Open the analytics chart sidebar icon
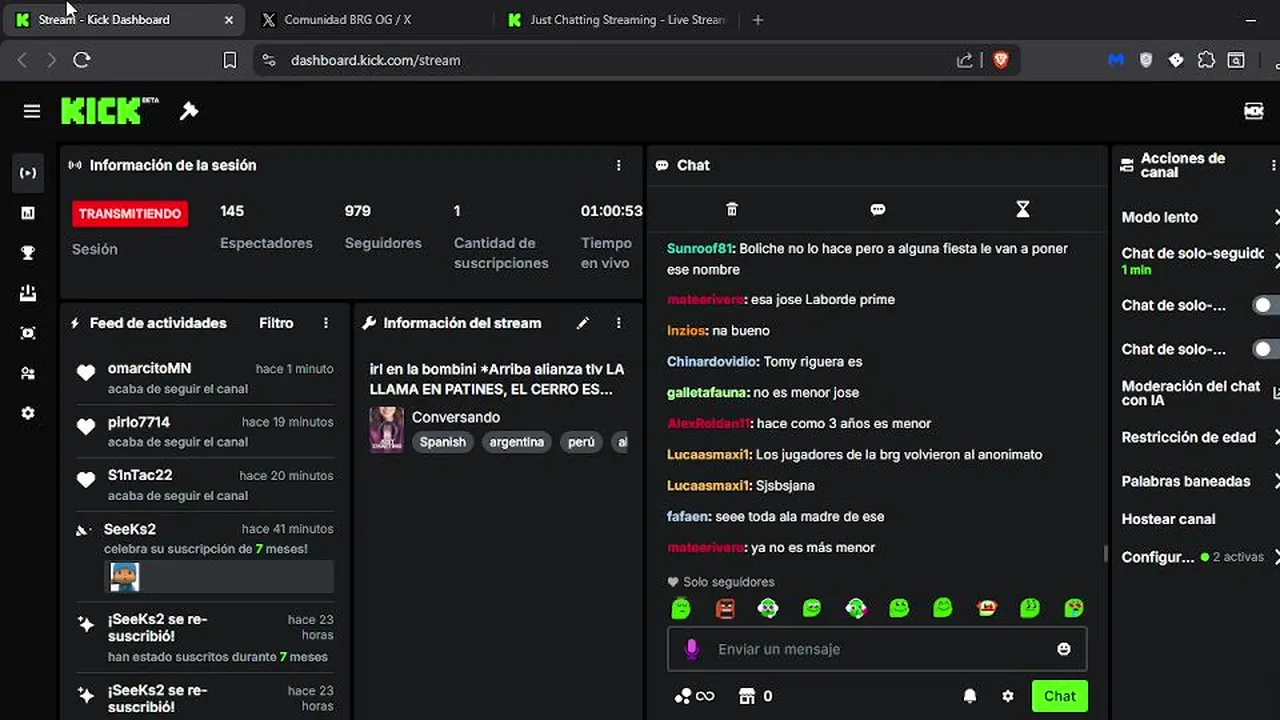Screen dimensions: 1280x720 coord(28,213)
